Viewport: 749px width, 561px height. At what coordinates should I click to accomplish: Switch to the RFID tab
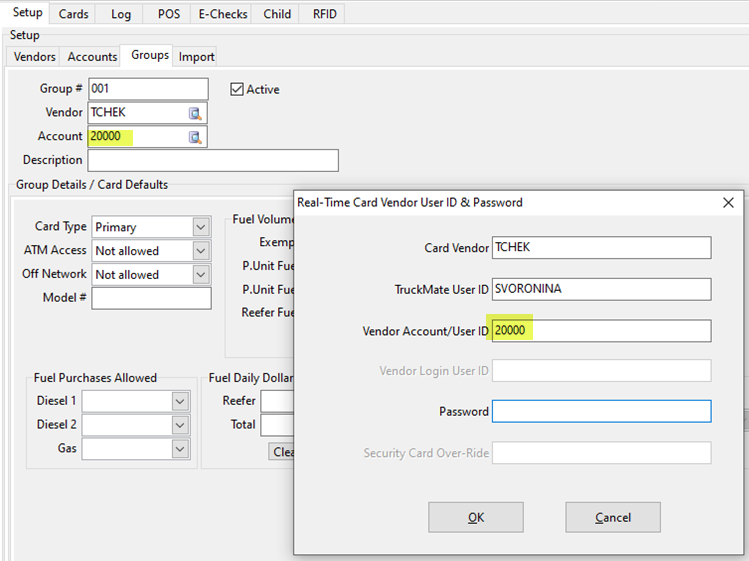coord(325,14)
